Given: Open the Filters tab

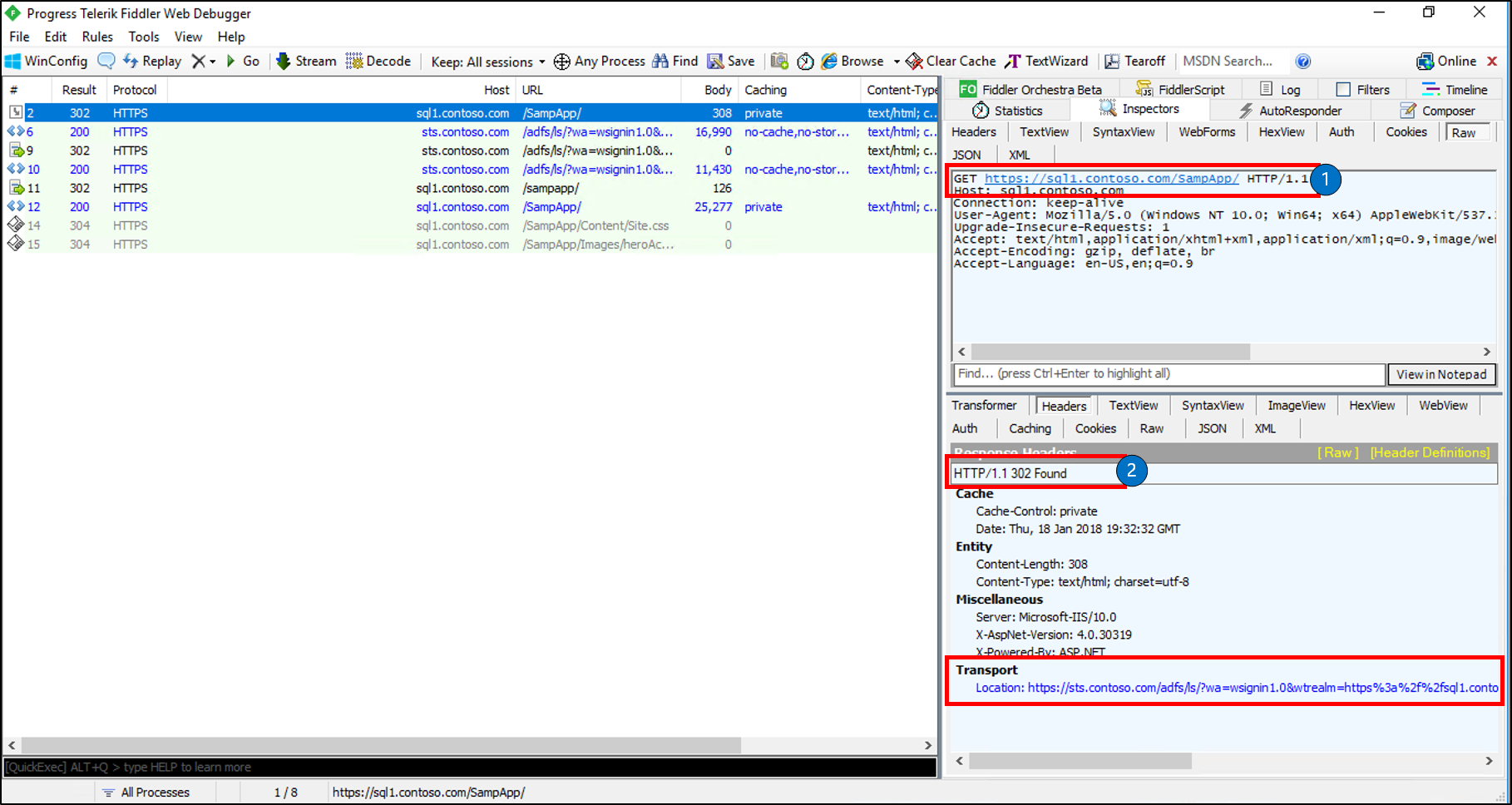Looking at the screenshot, I should (1363, 89).
